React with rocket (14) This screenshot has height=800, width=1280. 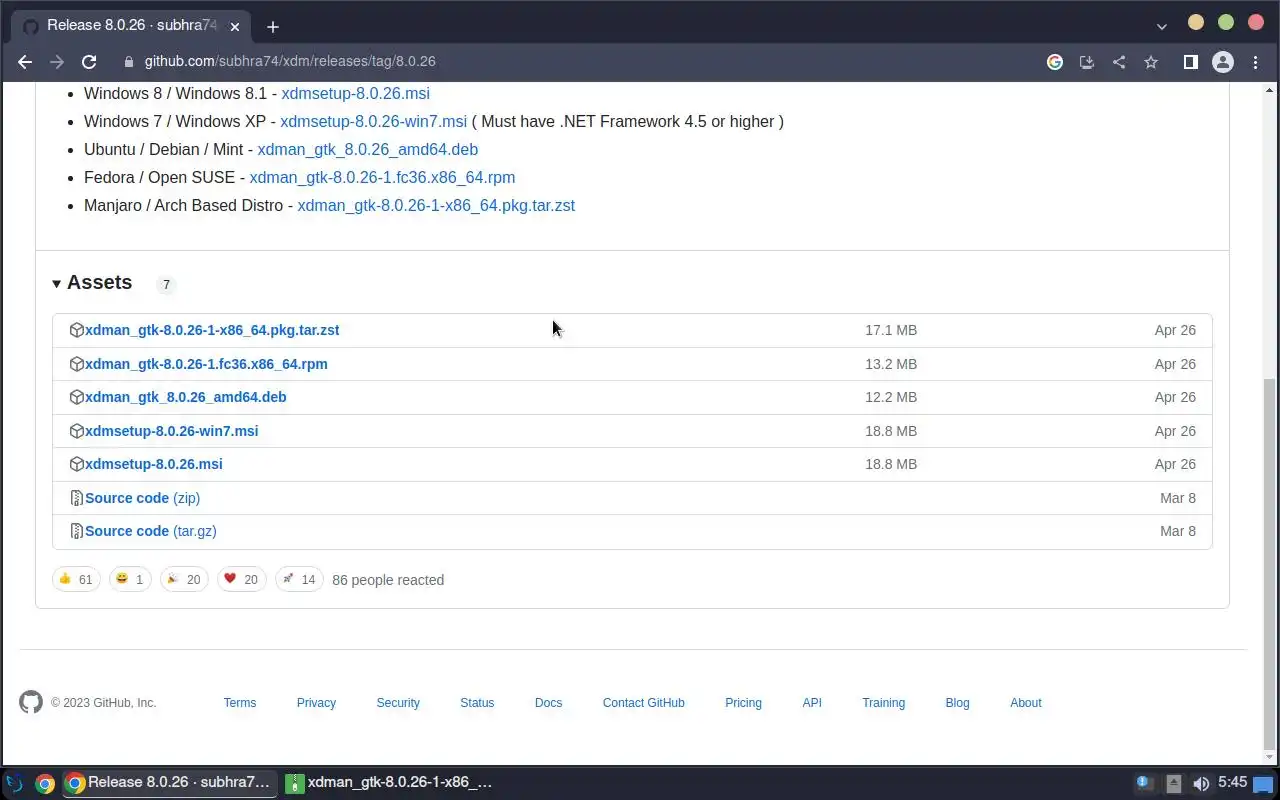pyautogui.click(x=299, y=579)
